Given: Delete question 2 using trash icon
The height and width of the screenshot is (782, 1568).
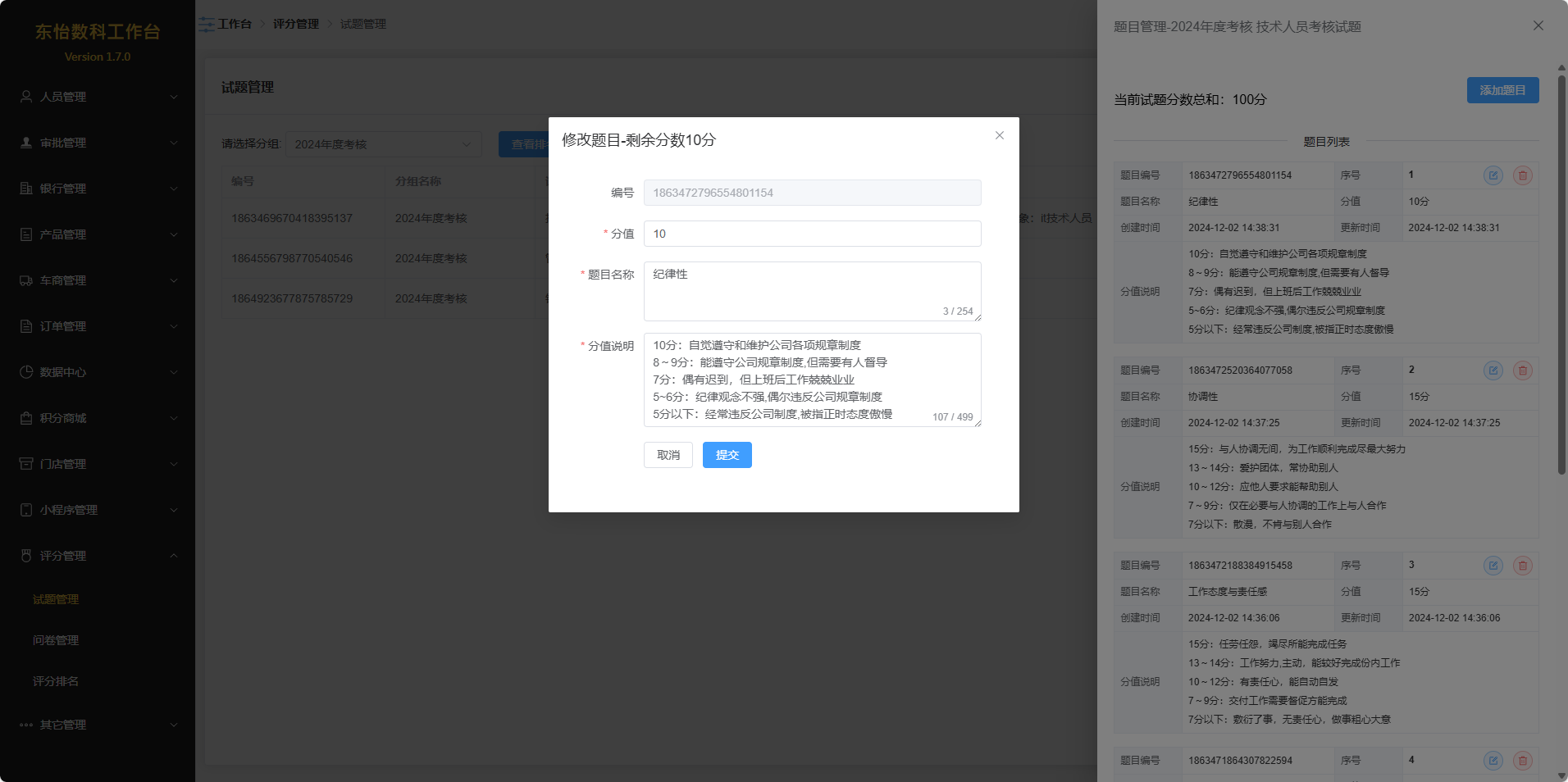Looking at the screenshot, I should tap(1522, 371).
